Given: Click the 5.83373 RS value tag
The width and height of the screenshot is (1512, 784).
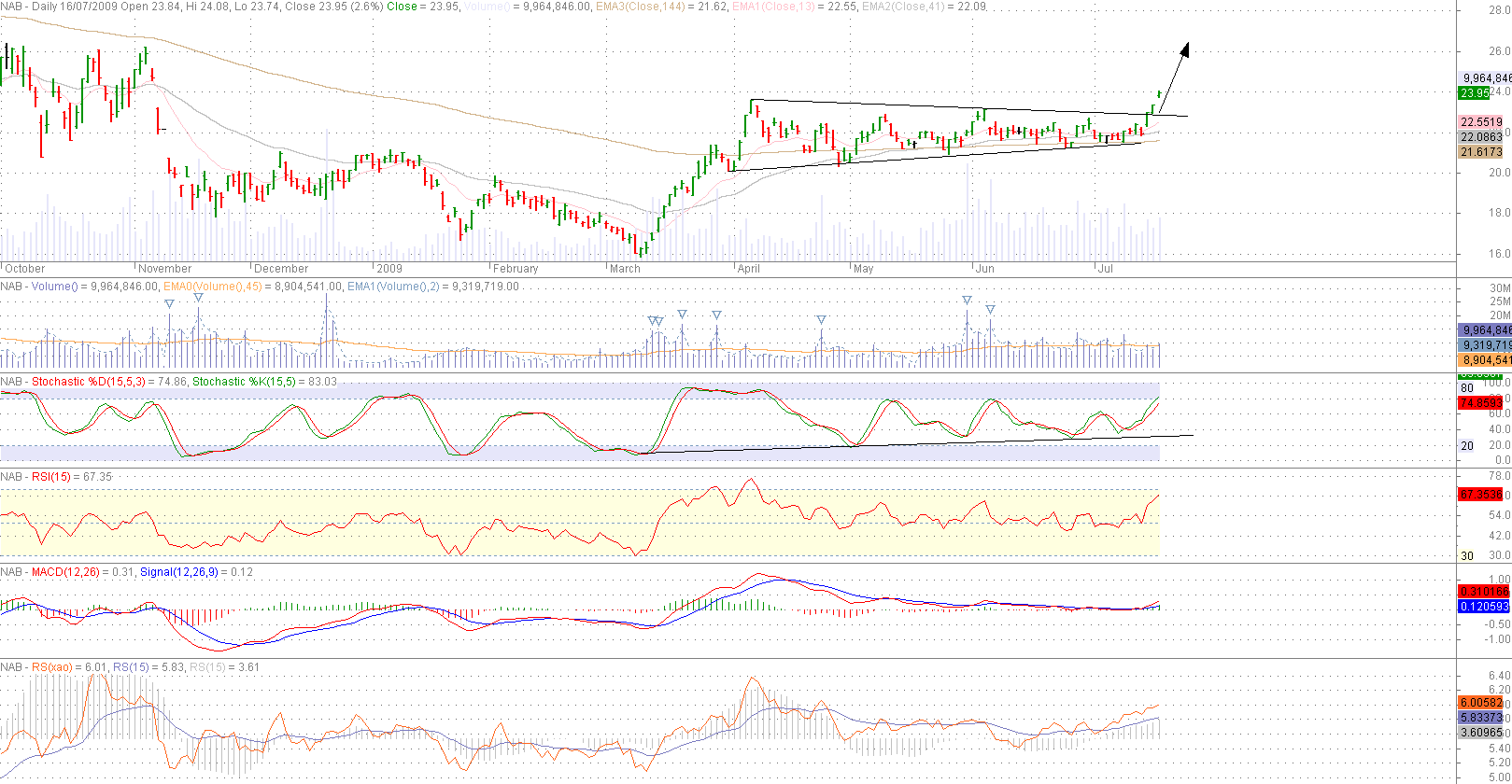Looking at the screenshot, I should click(x=1480, y=718).
